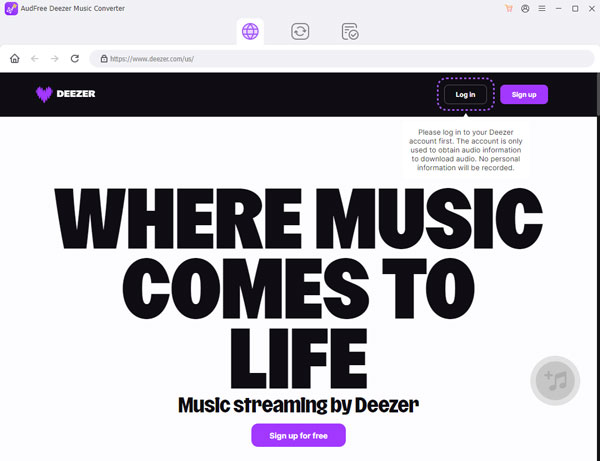Open the hamburger menu in title bar

542,8
